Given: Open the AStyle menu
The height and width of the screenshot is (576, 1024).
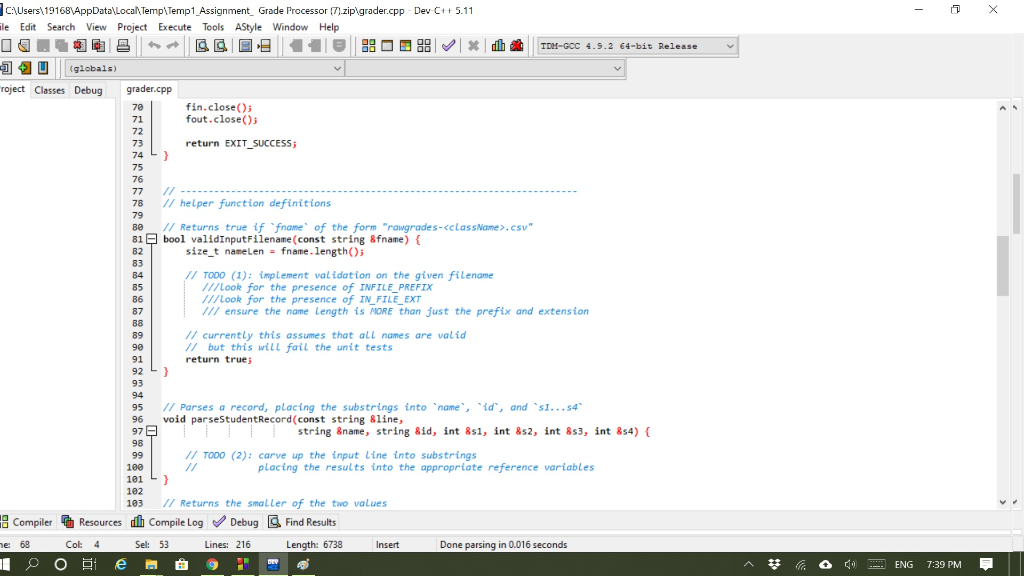Looking at the screenshot, I should 248,27.
